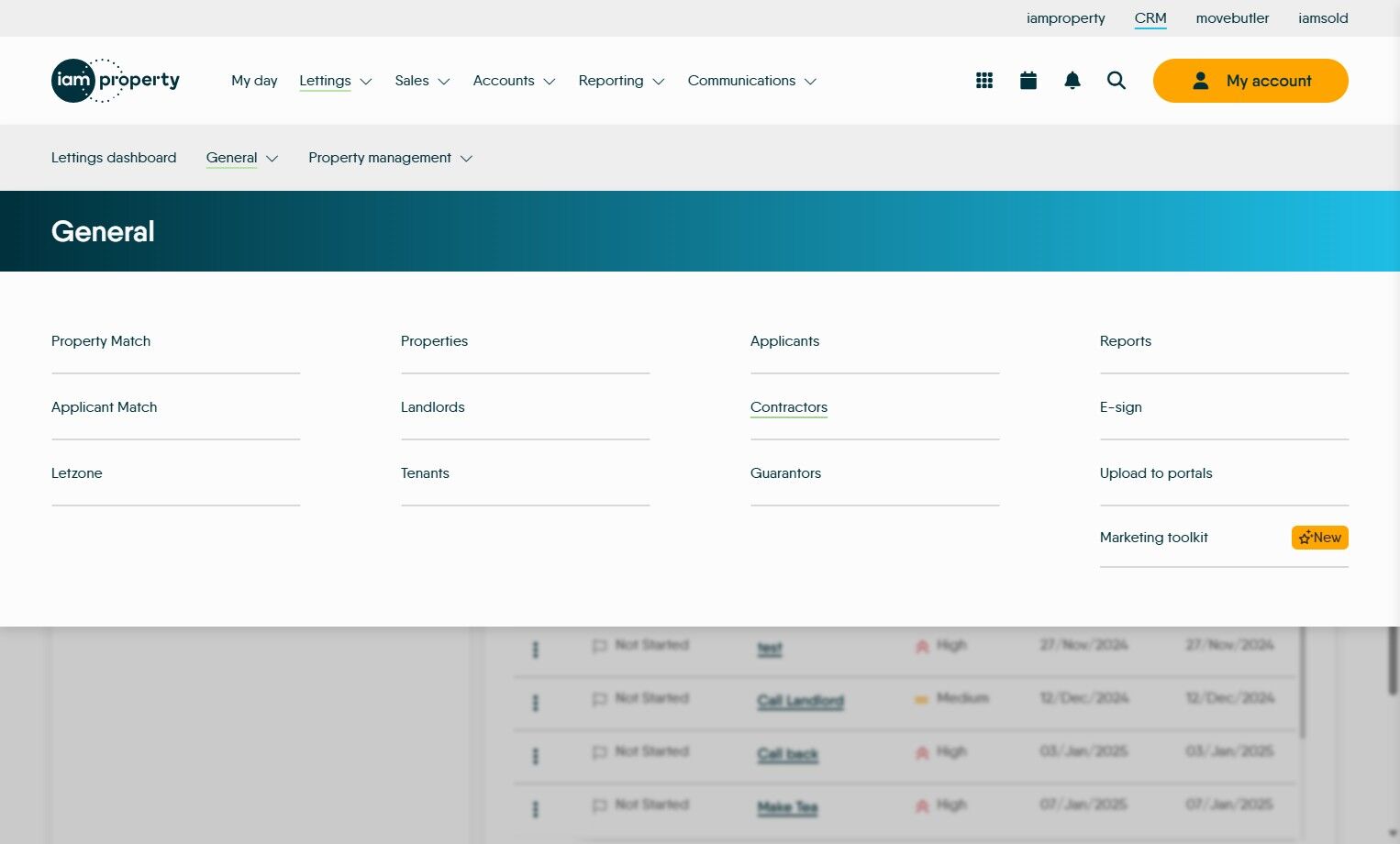The width and height of the screenshot is (1400, 844).
Task: Open the Accounts menu label
Action: pyautogui.click(x=504, y=81)
